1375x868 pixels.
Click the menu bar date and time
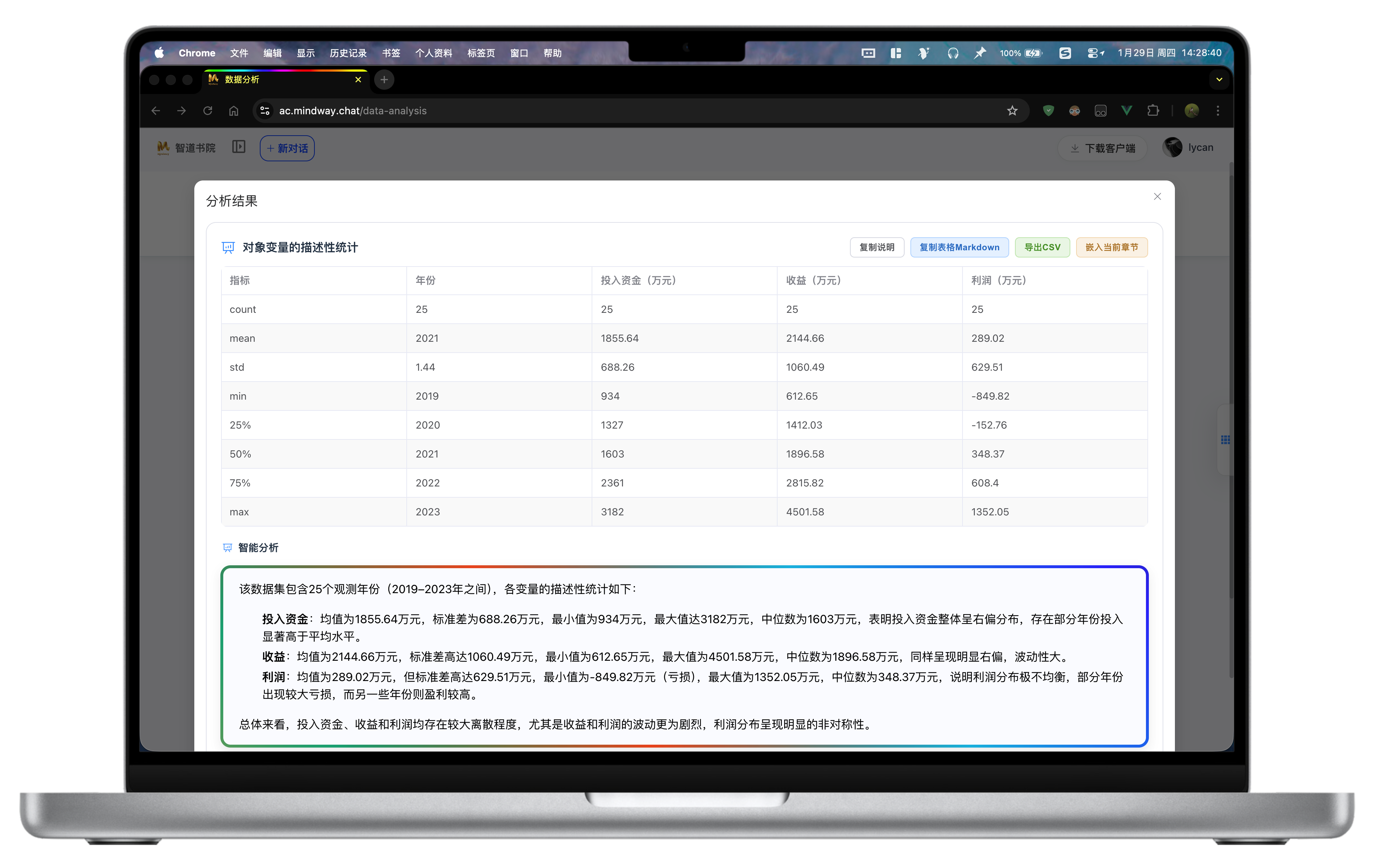(1169, 53)
